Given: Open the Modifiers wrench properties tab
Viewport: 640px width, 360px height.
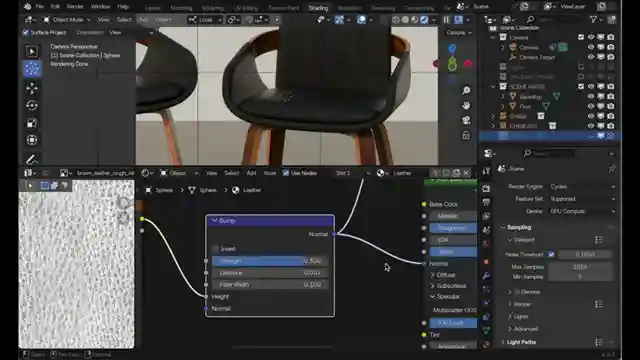Looking at the screenshot, I should (x=486, y=276).
